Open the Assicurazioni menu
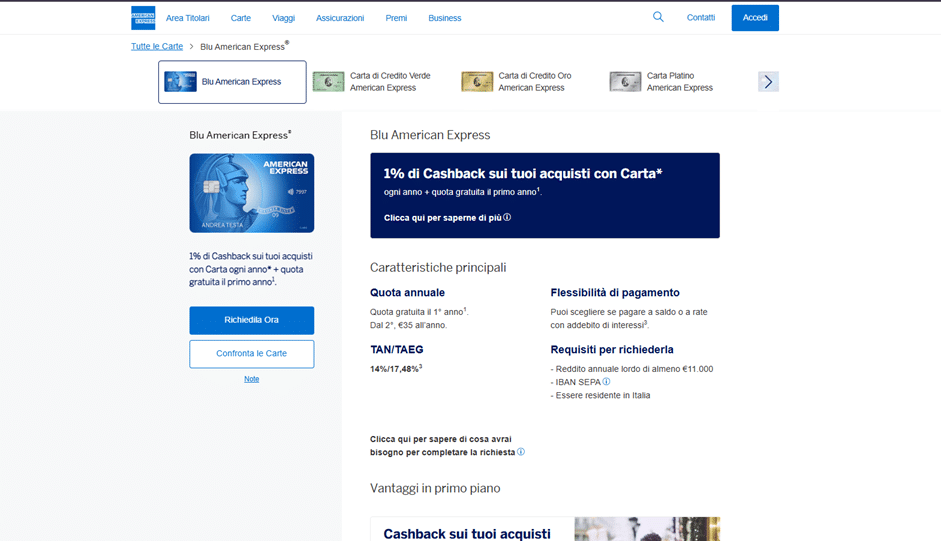This screenshot has height=541, width=941. [340, 18]
